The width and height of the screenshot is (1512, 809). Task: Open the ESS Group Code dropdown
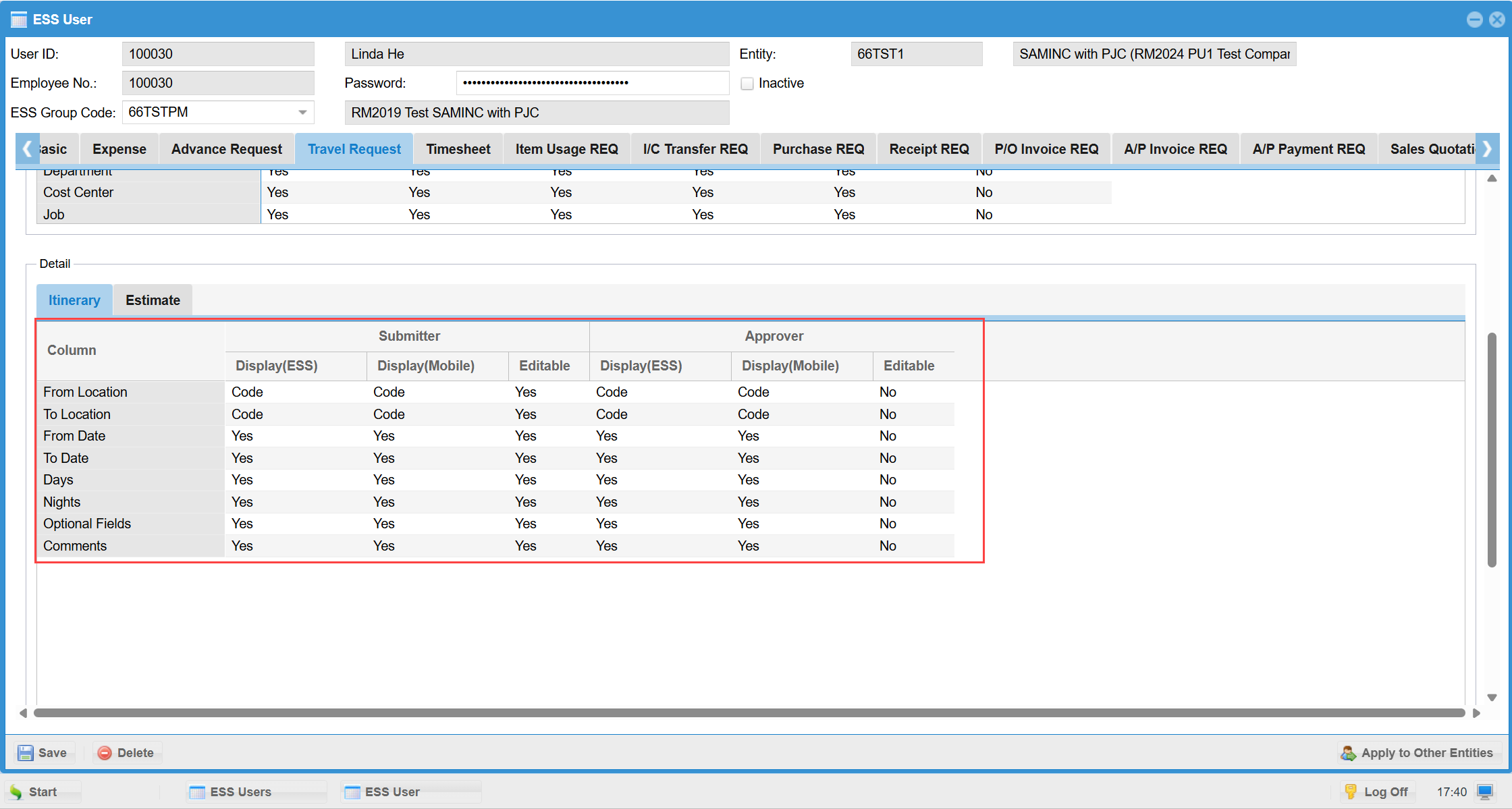[x=303, y=113]
